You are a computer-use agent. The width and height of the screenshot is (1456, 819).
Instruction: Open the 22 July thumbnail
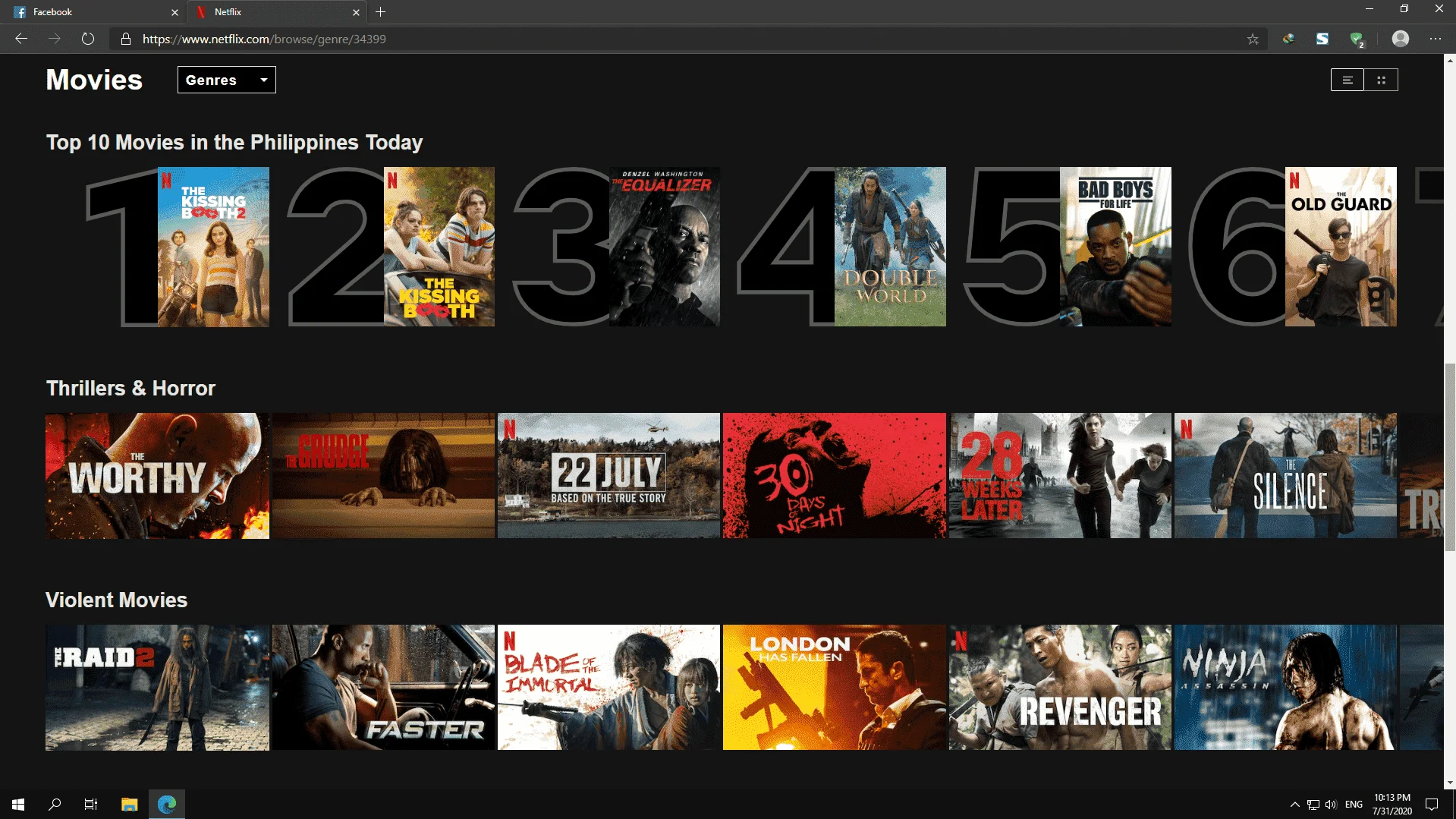point(609,476)
